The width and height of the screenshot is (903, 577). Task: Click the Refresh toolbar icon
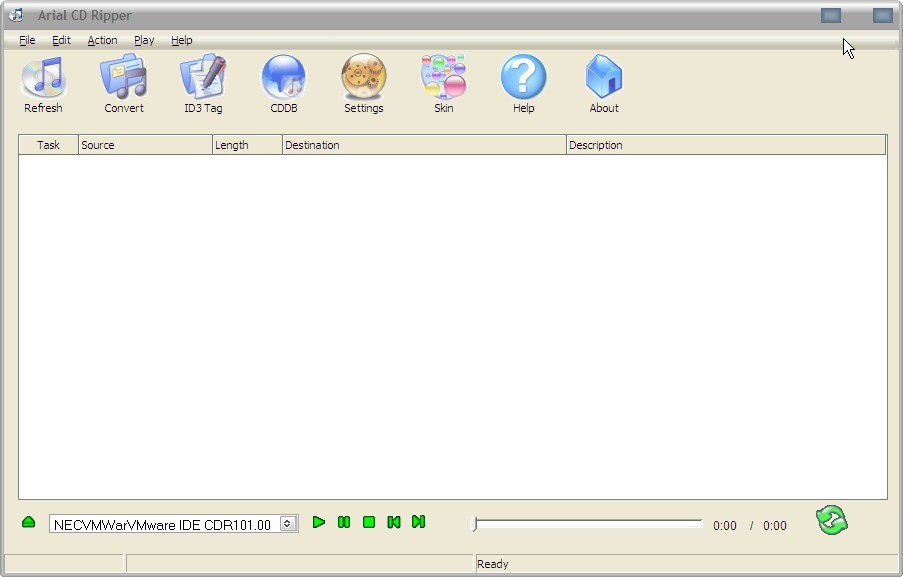(44, 83)
